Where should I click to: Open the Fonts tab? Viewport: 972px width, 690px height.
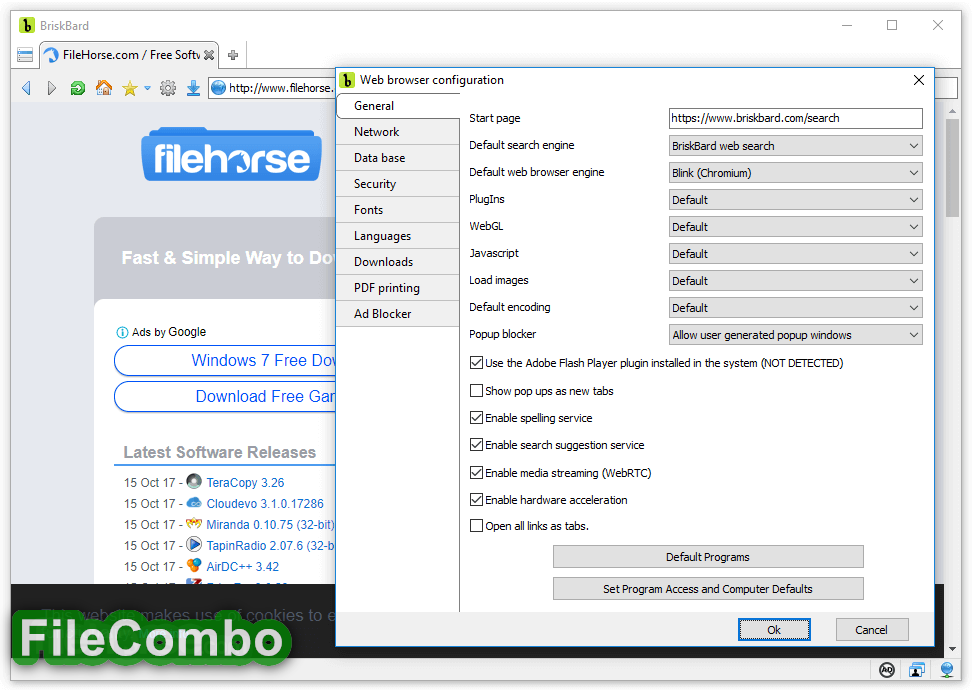coord(398,210)
